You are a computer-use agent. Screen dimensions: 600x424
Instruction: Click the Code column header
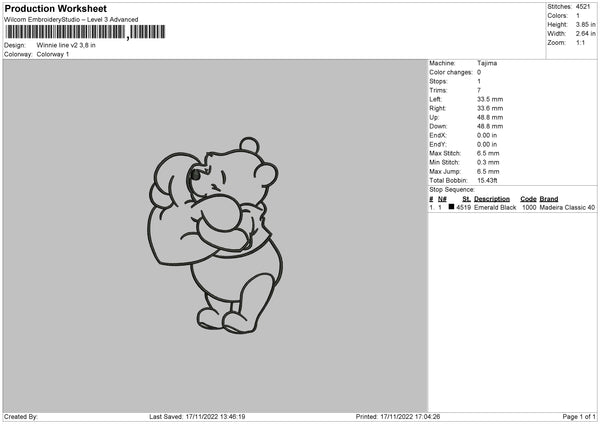(x=528, y=199)
